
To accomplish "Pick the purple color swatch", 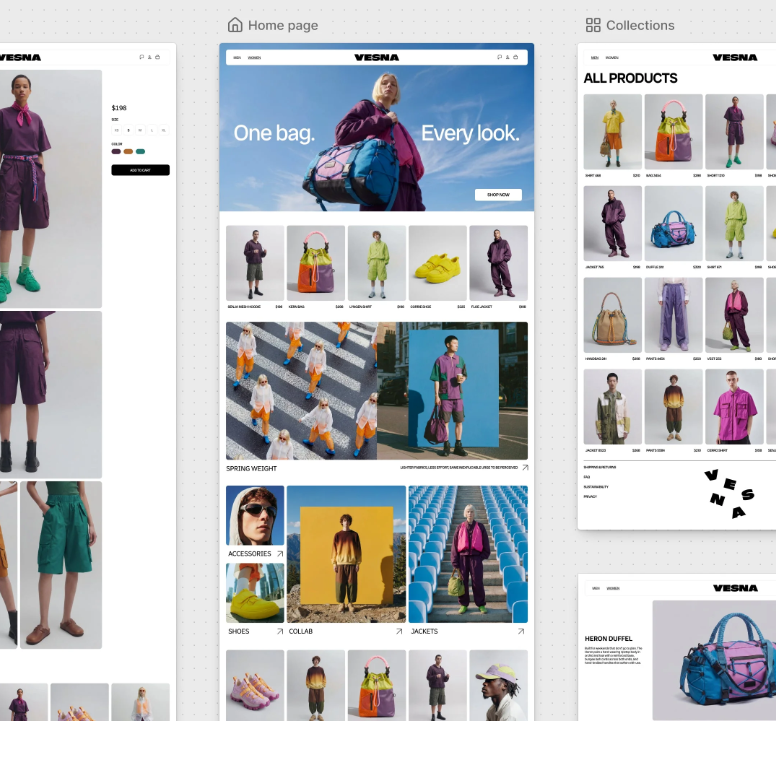I will click(116, 151).
